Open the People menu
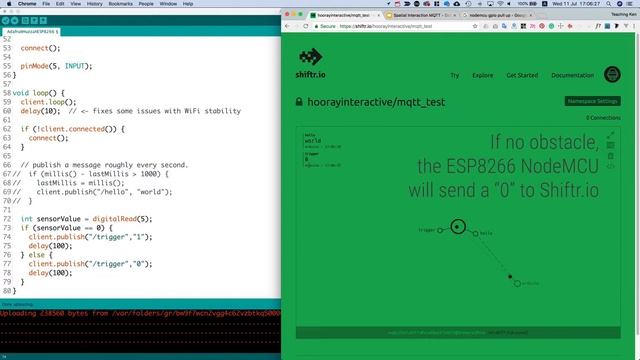The height and width of the screenshot is (360, 640). pos(146,4)
